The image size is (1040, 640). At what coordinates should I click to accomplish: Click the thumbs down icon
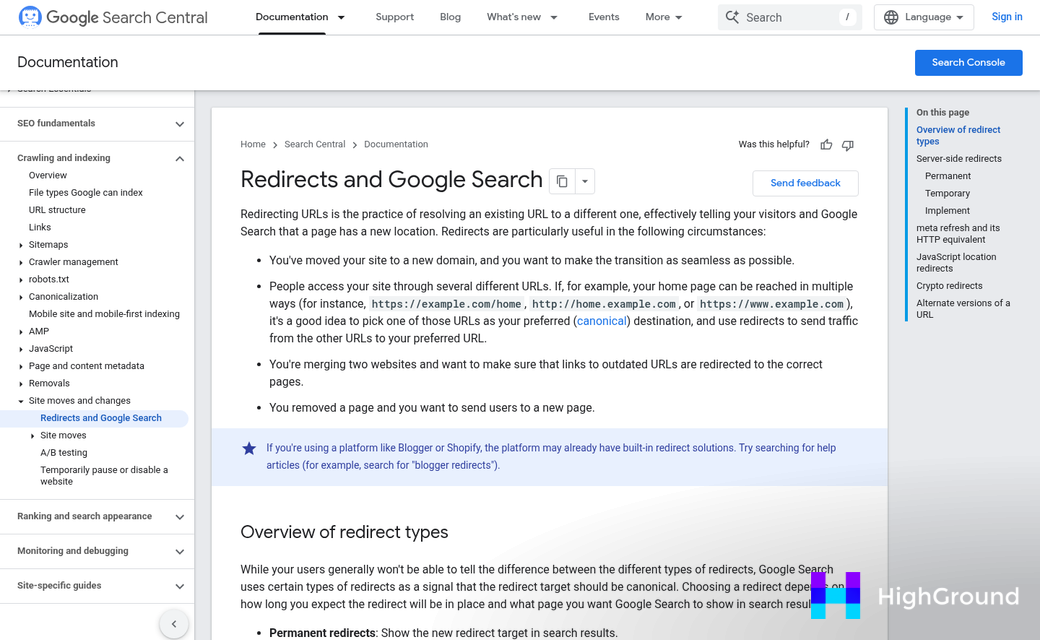[848, 145]
